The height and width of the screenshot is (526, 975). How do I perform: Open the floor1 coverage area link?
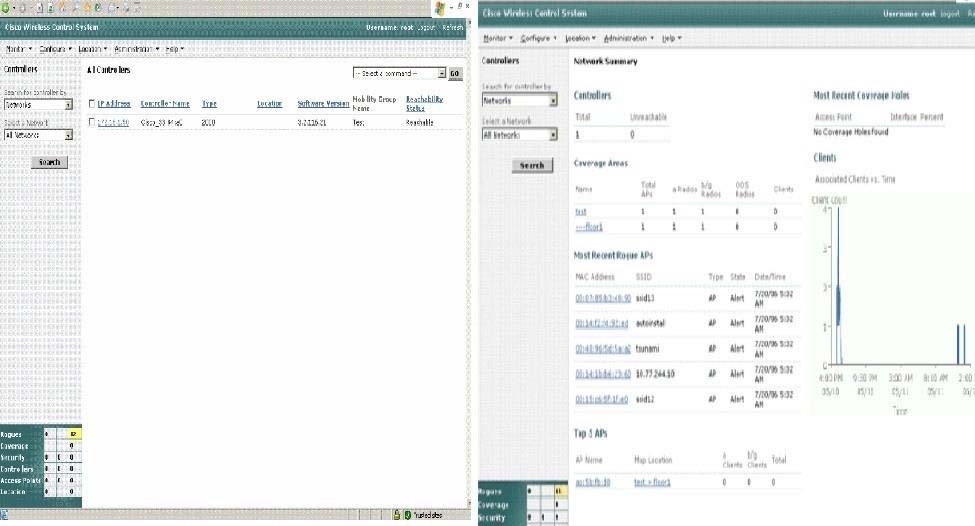click(x=589, y=227)
